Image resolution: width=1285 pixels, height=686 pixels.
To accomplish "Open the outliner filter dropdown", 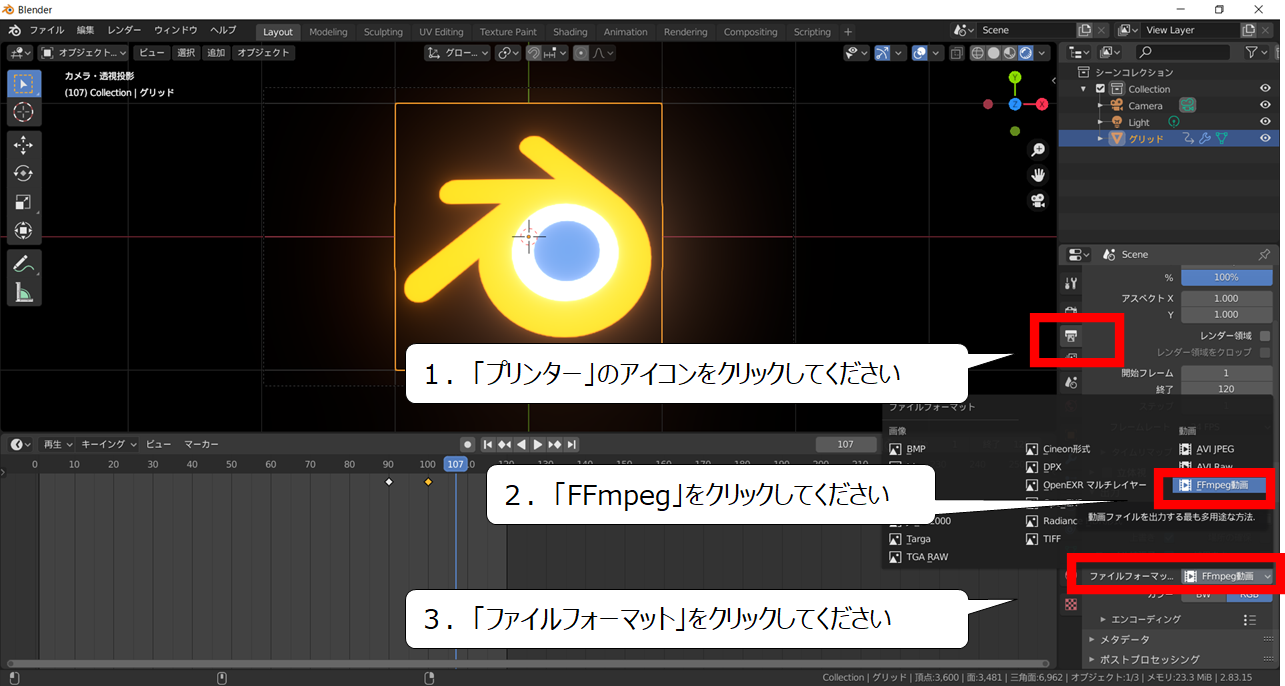I will coord(1257,51).
